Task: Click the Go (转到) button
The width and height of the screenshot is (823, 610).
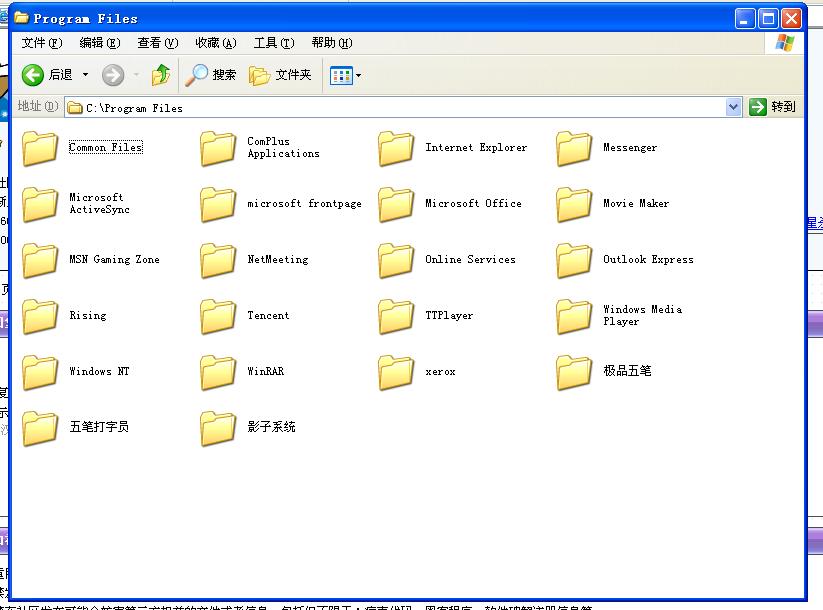Action: pos(773,107)
